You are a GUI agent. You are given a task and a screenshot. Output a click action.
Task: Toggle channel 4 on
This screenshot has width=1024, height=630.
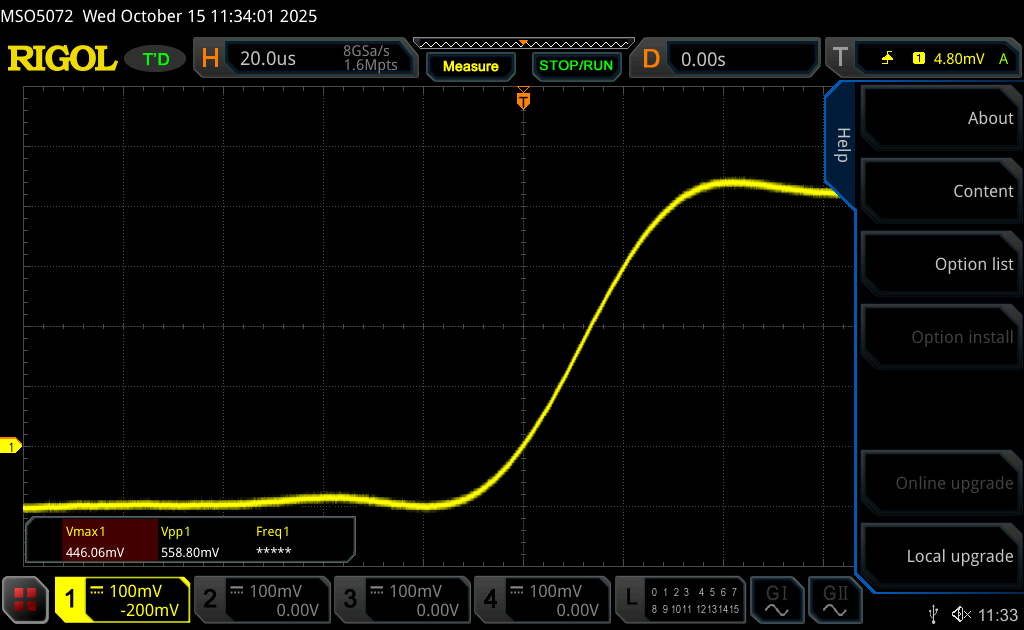pyautogui.click(x=541, y=599)
